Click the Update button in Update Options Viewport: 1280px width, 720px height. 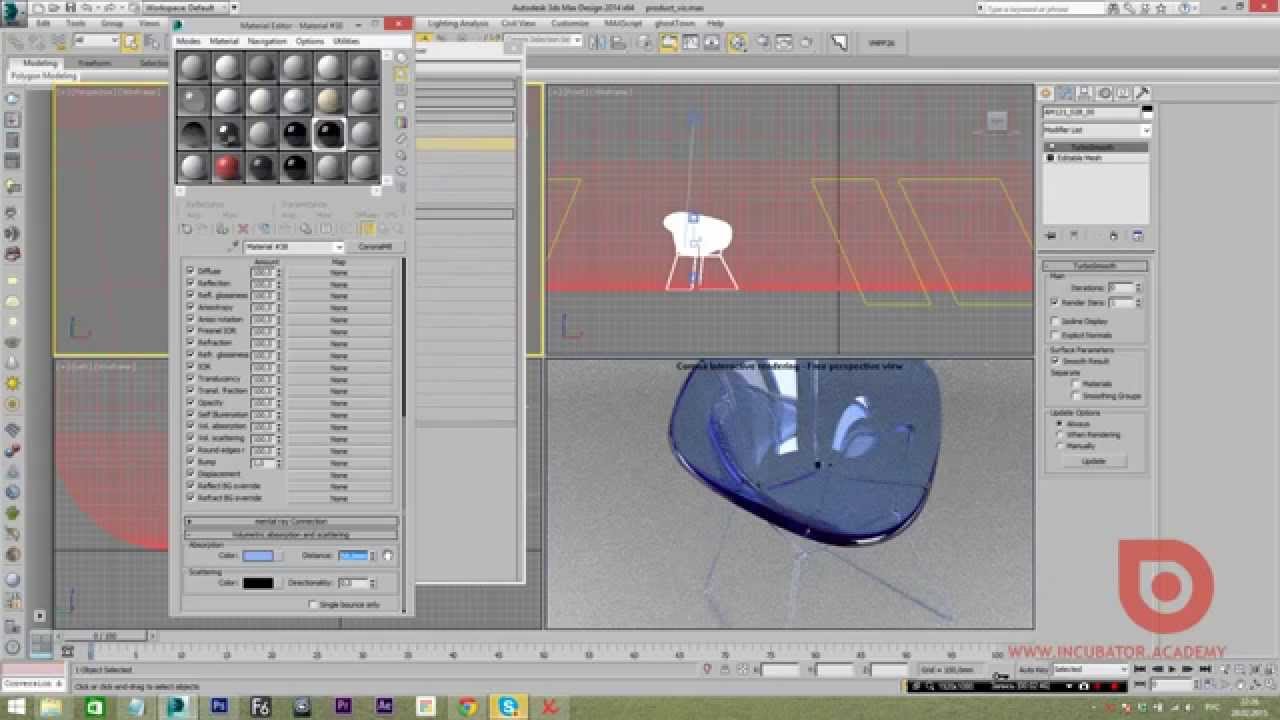pyautogui.click(x=1094, y=461)
